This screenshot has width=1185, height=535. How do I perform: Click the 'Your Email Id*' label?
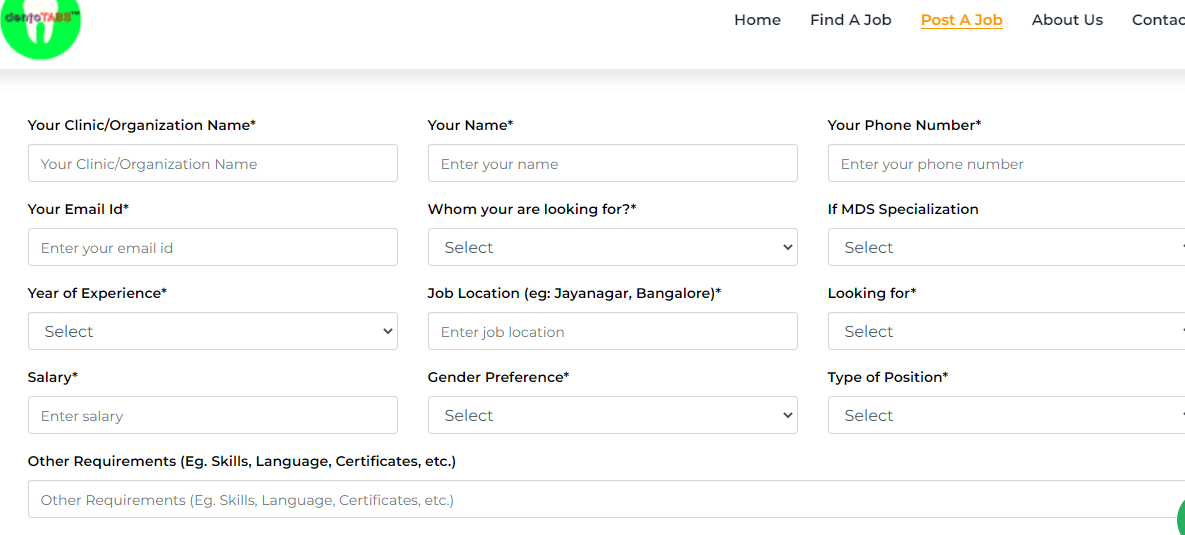coord(78,209)
